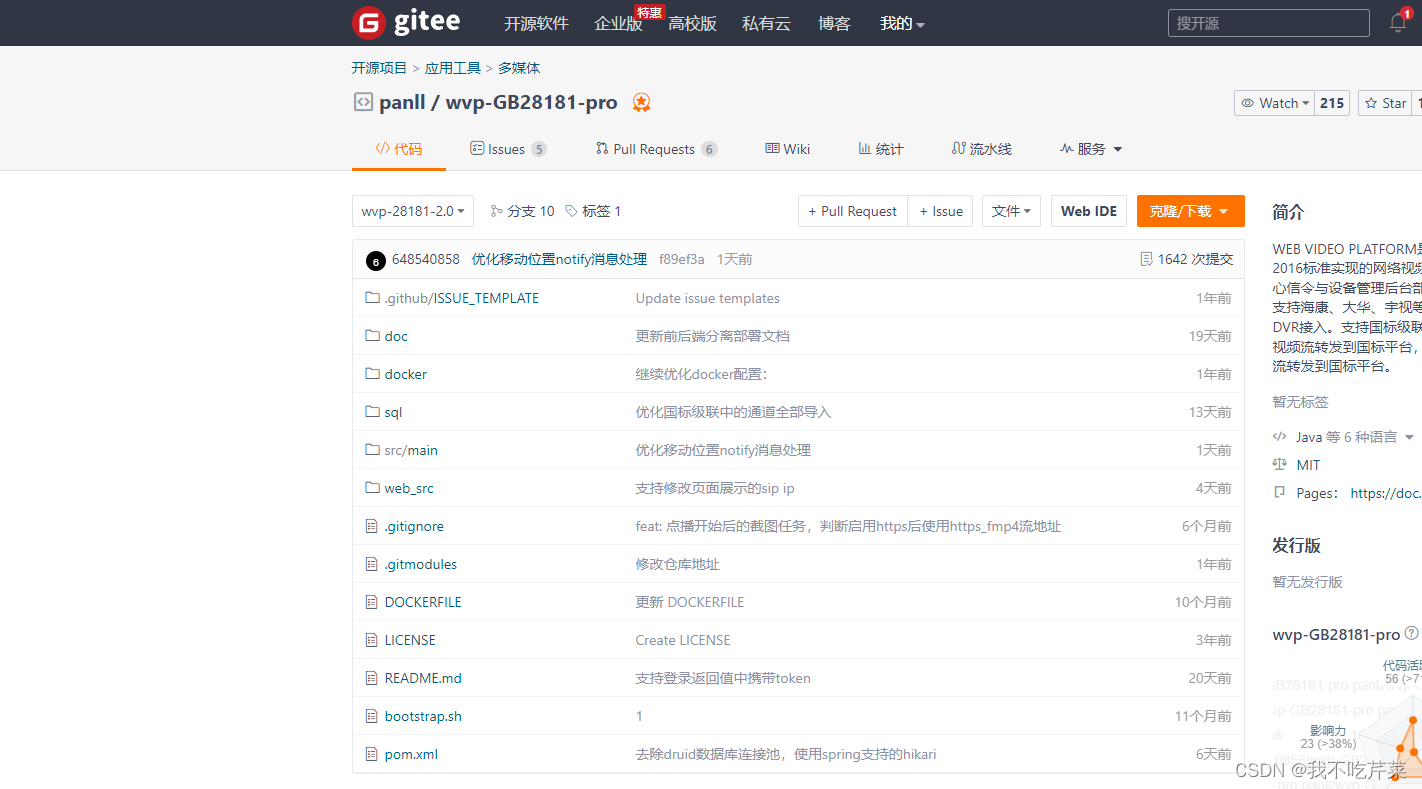1422x789 pixels.
Task: Open the pom.xml file
Action: [x=411, y=754]
